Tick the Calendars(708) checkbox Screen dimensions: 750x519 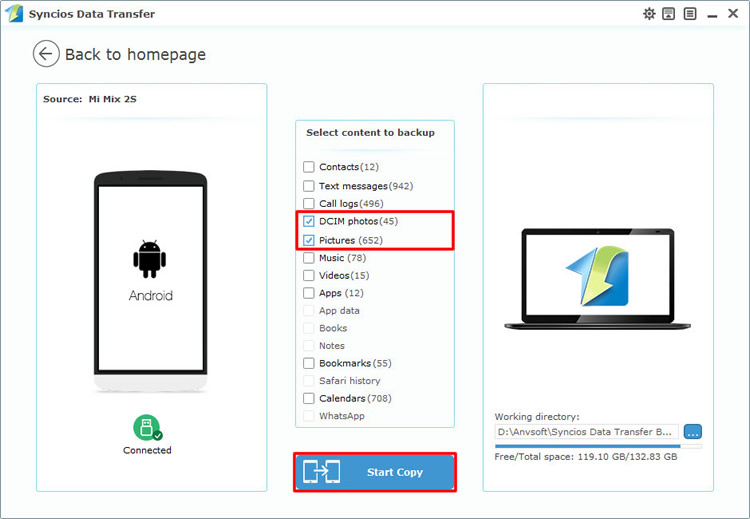309,398
